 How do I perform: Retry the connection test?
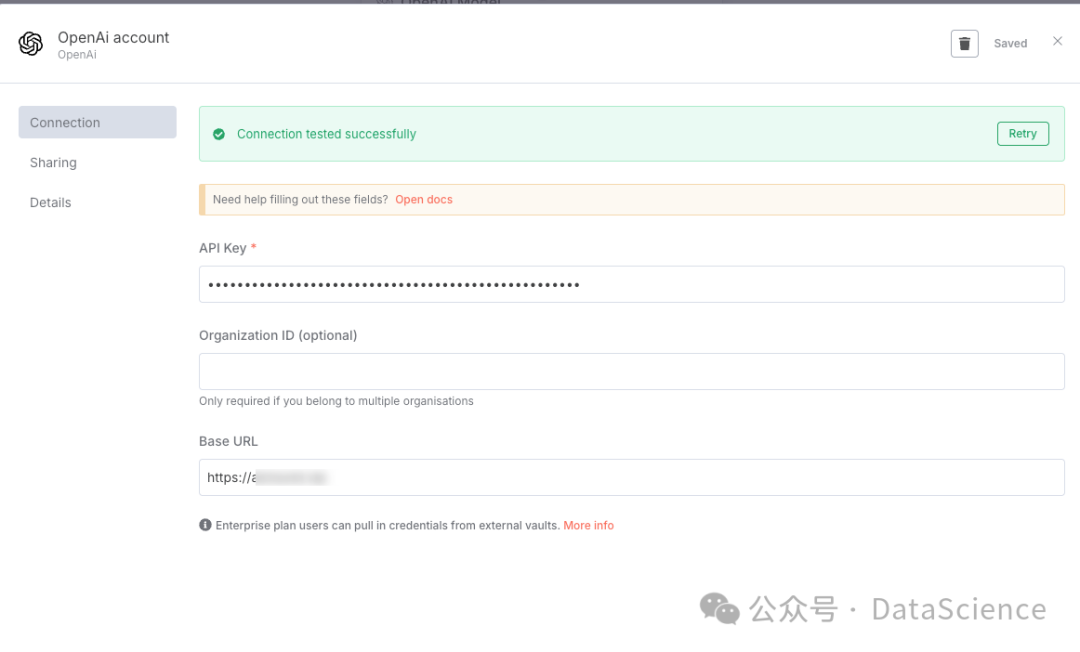1023,134
